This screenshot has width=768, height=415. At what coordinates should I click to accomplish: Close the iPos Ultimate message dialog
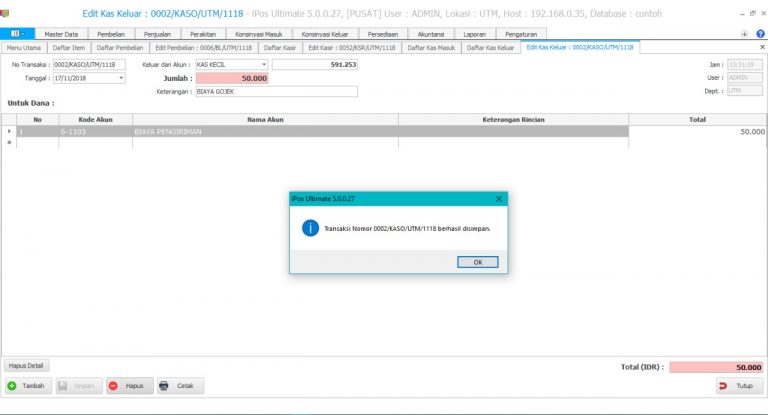pos(499,198)
